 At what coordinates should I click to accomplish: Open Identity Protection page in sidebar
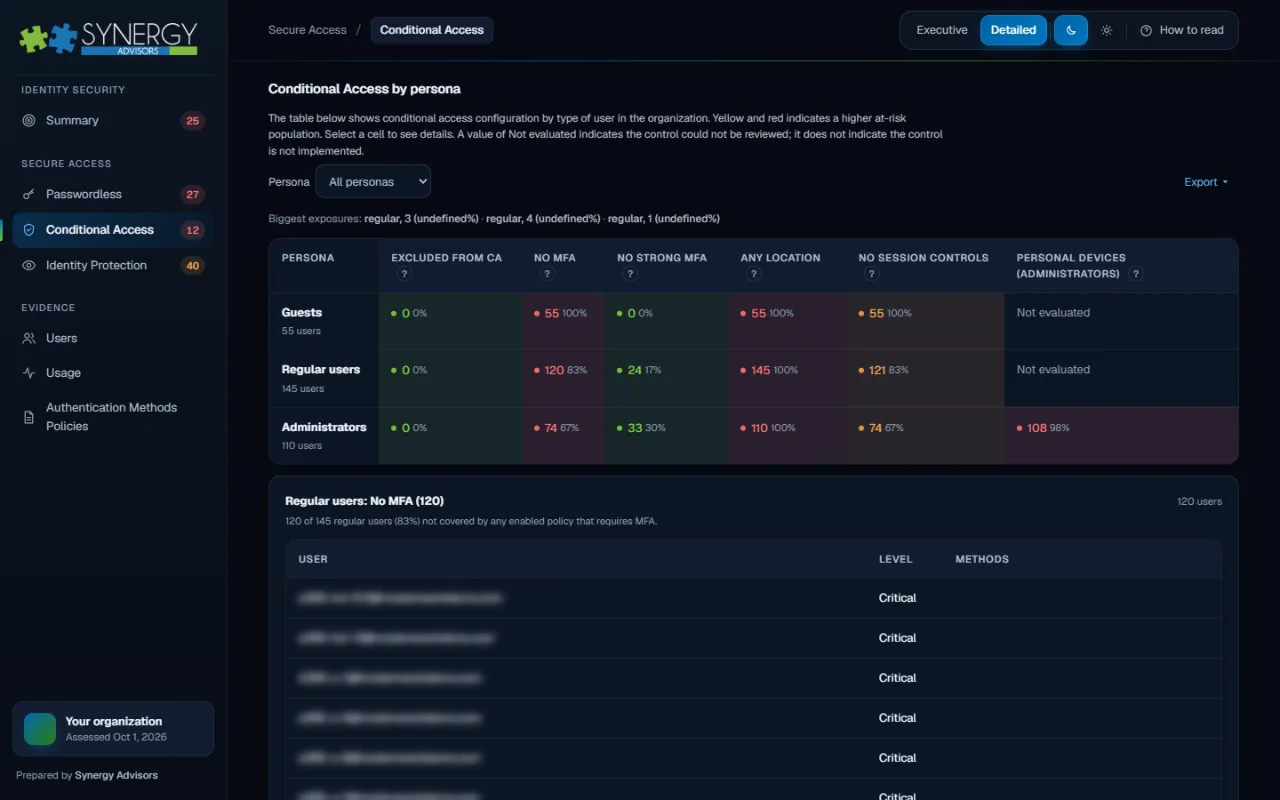113,266
